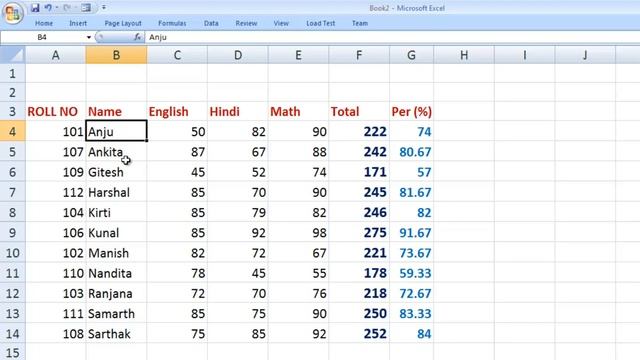Click roll number 106 cell
The height and width of the screenshot is (360, 640).
pos(56,233)
